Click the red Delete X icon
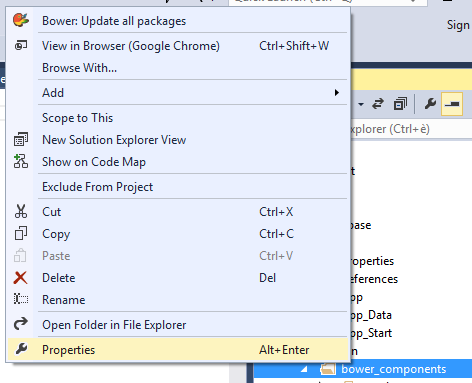The height and width of the screenshot is (383, 472). (x=21, y=277)
